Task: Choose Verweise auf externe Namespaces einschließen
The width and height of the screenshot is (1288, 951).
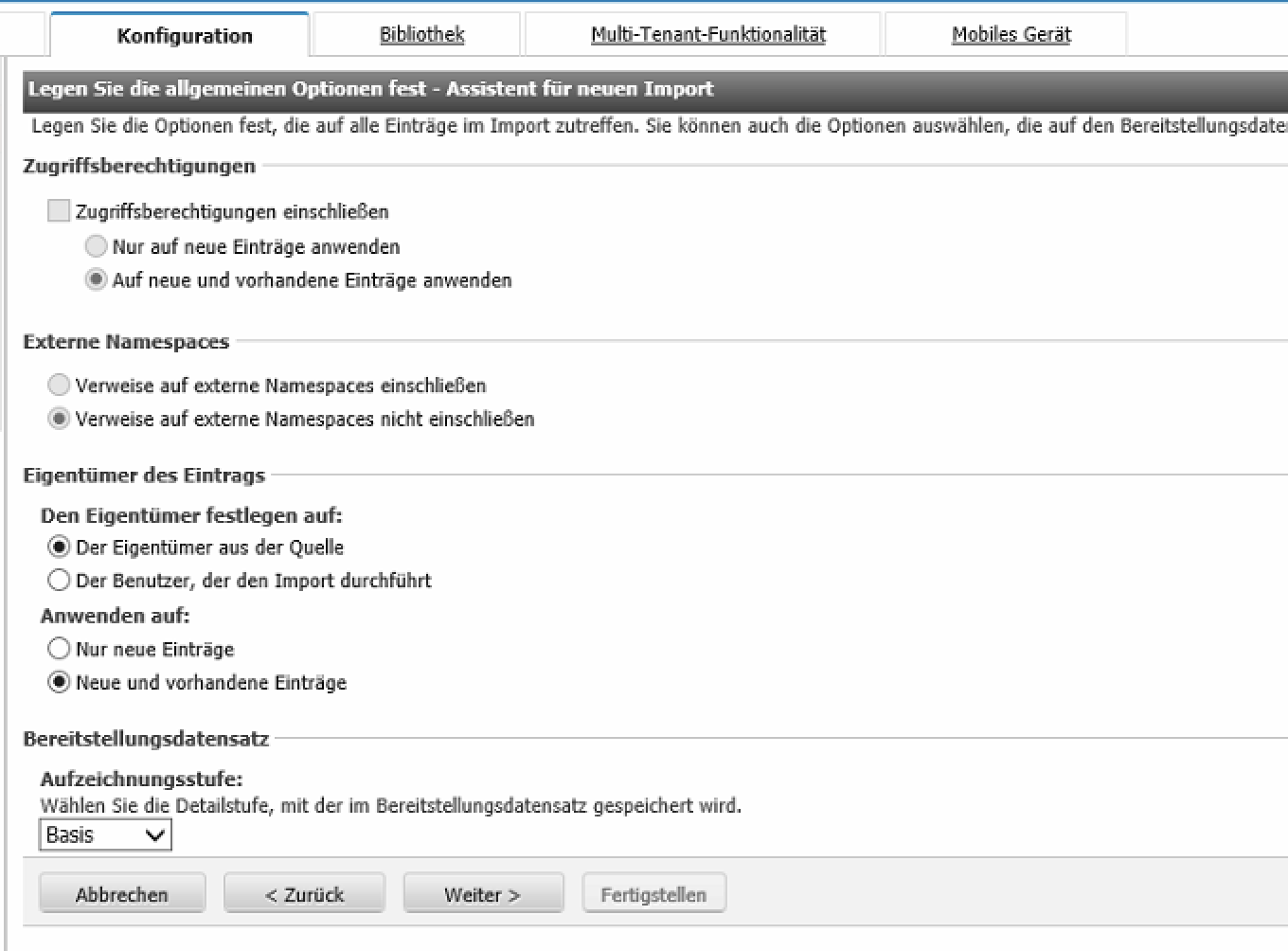Action: [59, 385]
